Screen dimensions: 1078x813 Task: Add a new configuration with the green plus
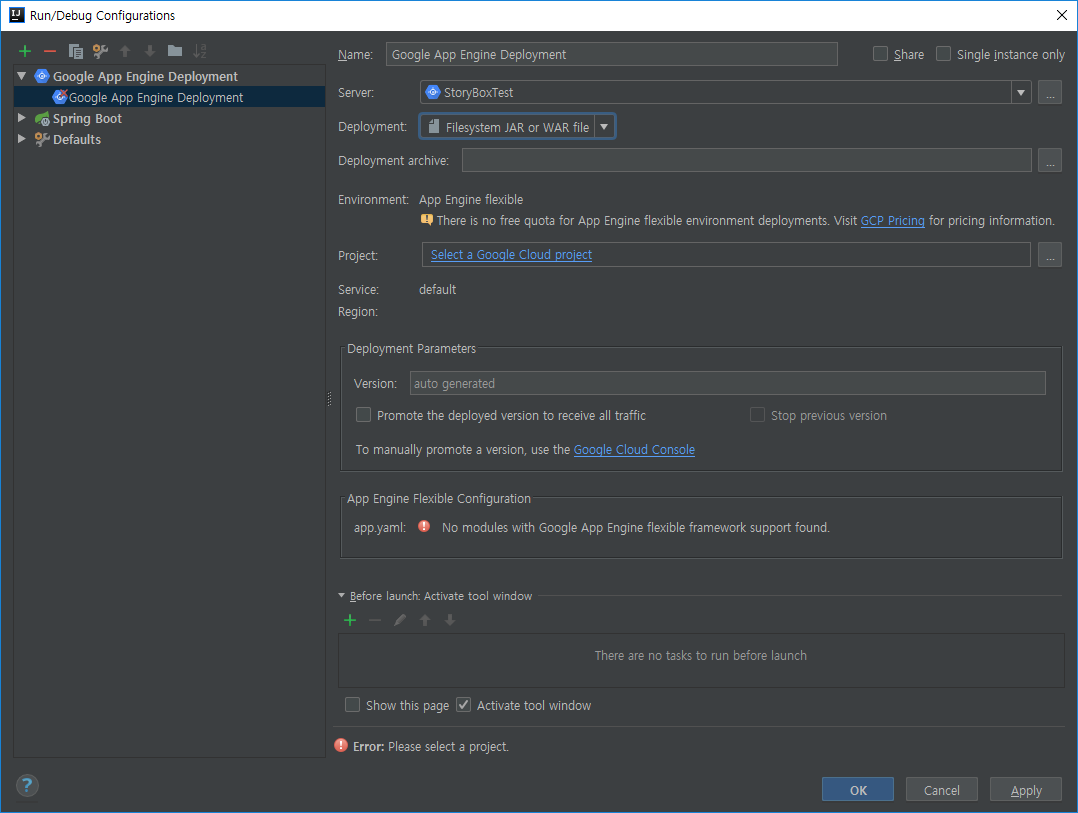[25, 51]
